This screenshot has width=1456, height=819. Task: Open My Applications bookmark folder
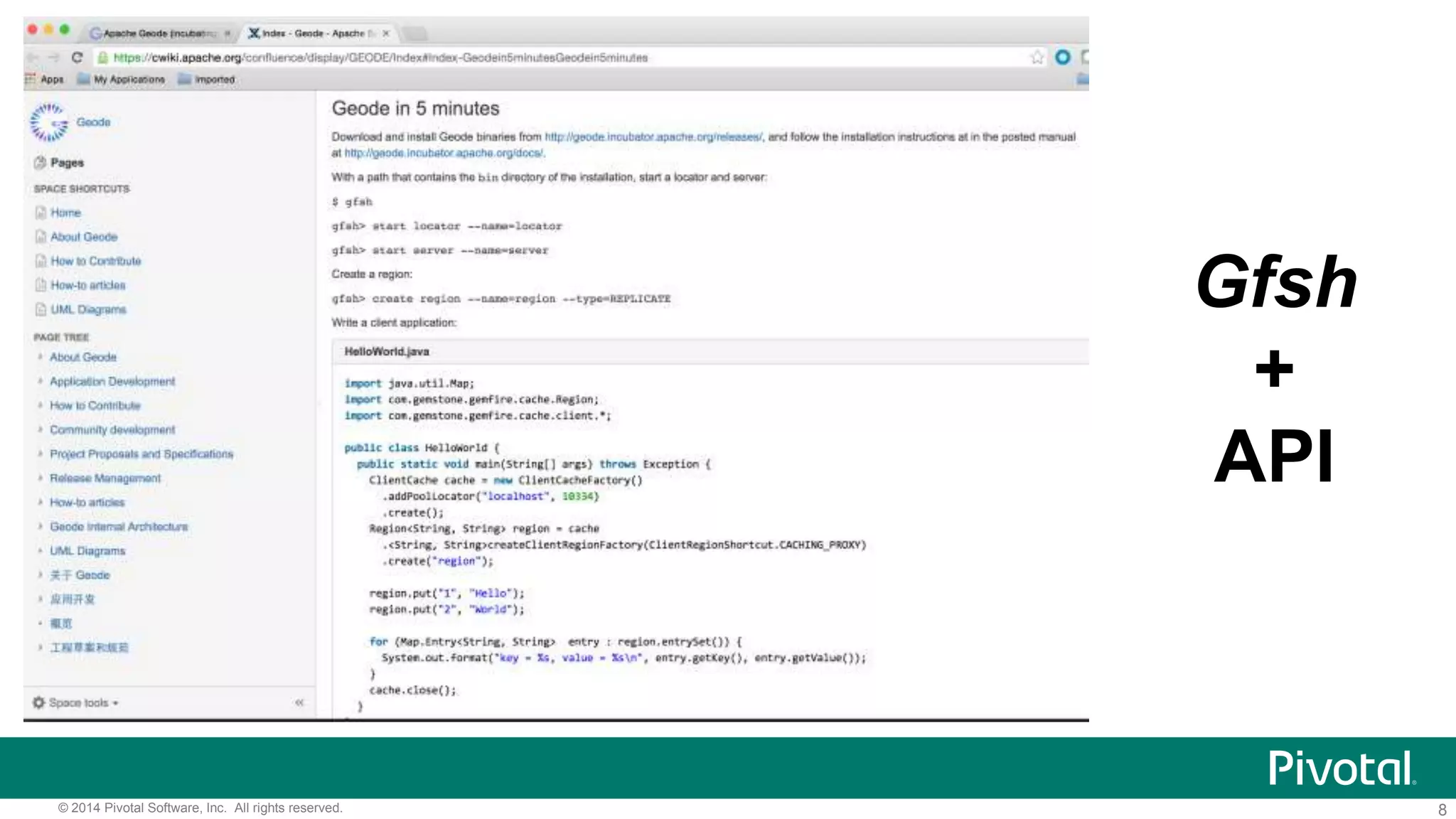(x=121, y=80)
